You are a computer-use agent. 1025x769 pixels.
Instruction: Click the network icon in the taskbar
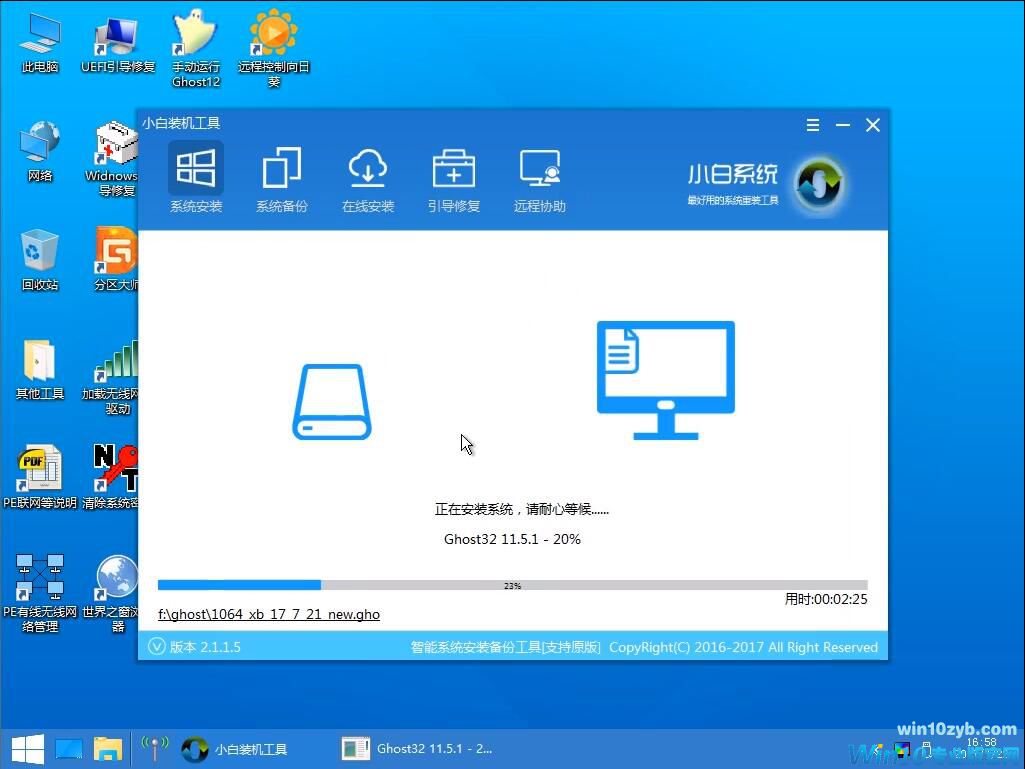pos(155,748)
